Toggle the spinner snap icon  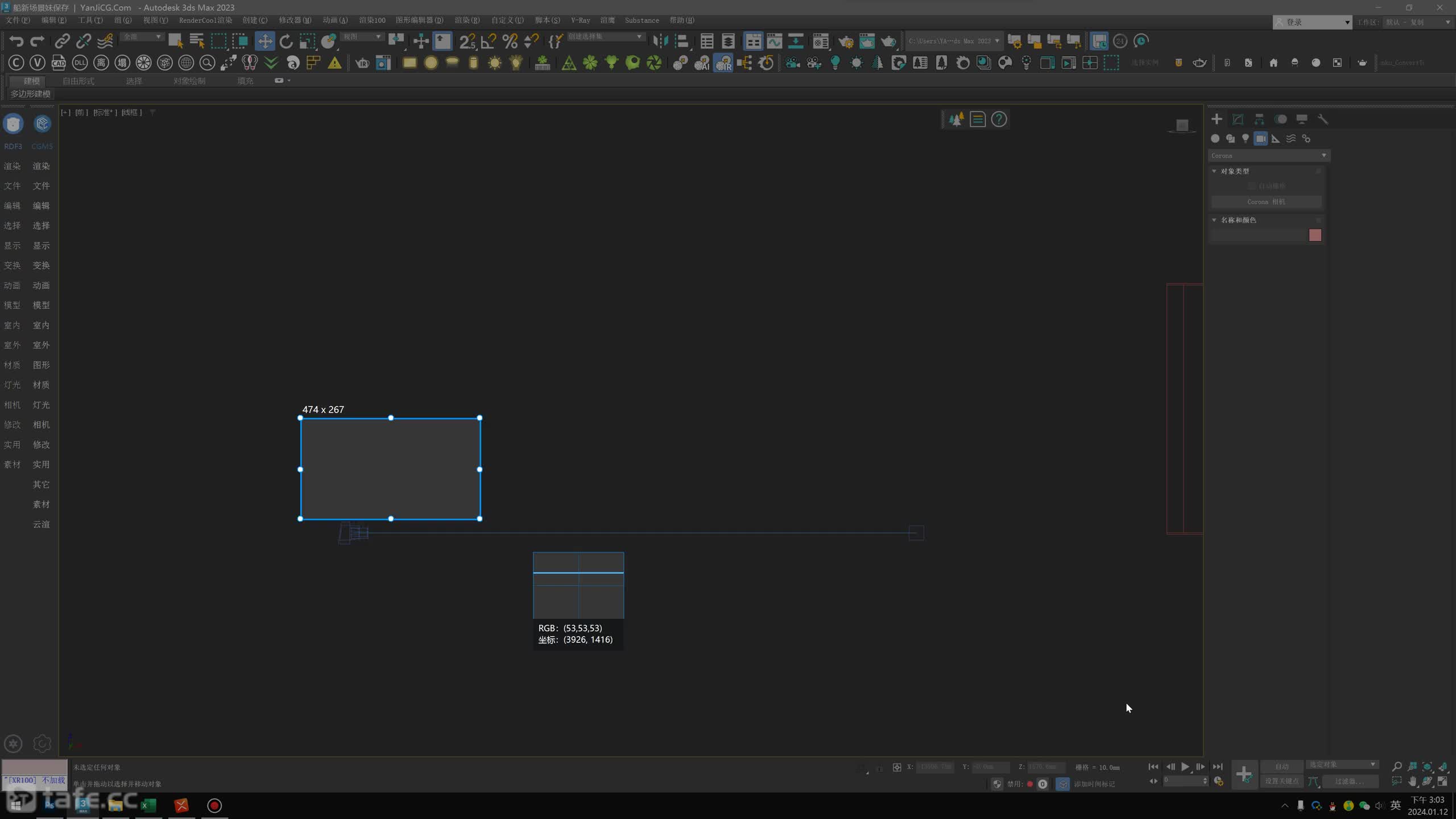pyautogui.click(x=531, y=41)
